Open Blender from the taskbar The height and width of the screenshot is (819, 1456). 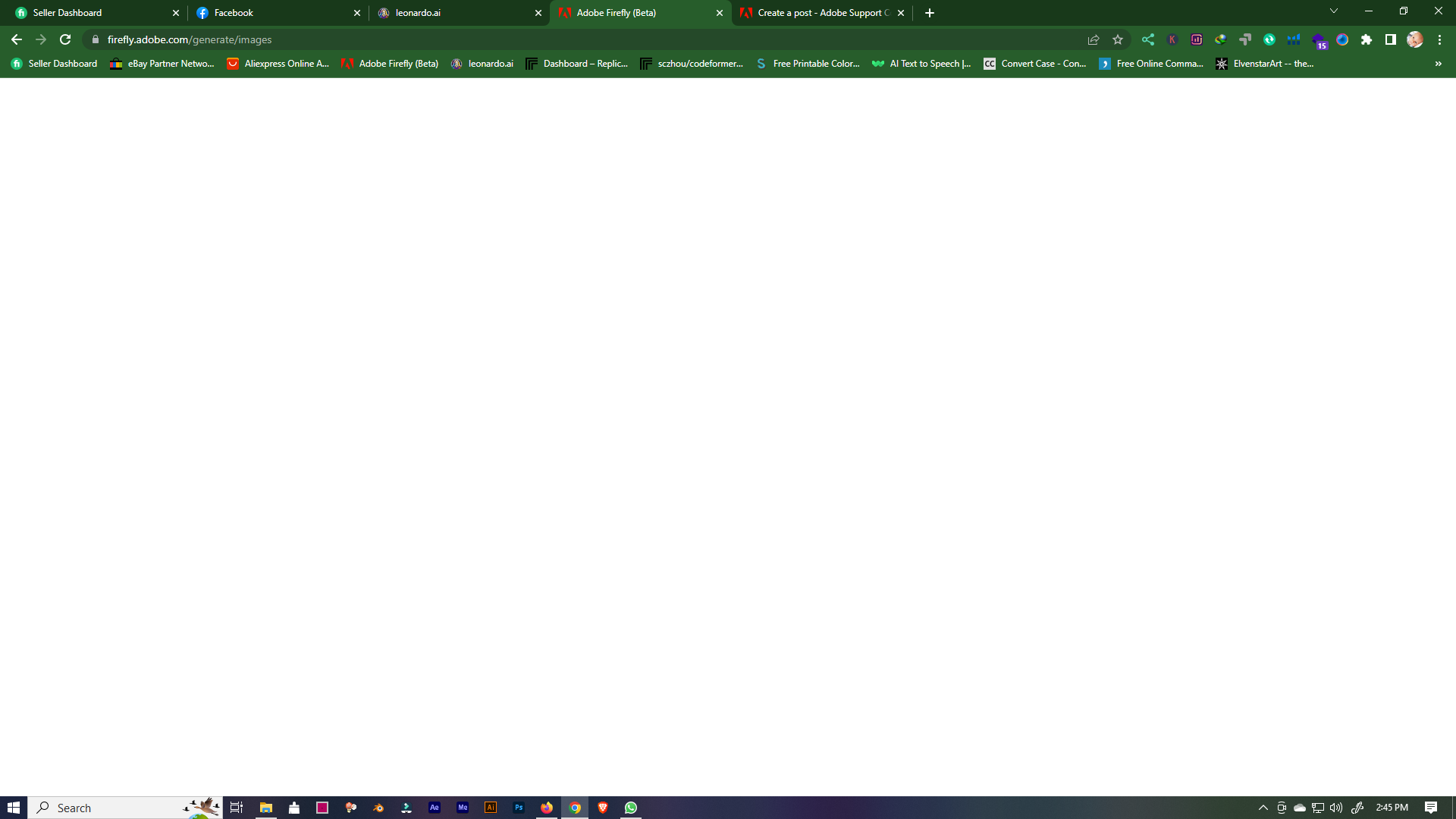pyautogui.click(x=378, y=808)
